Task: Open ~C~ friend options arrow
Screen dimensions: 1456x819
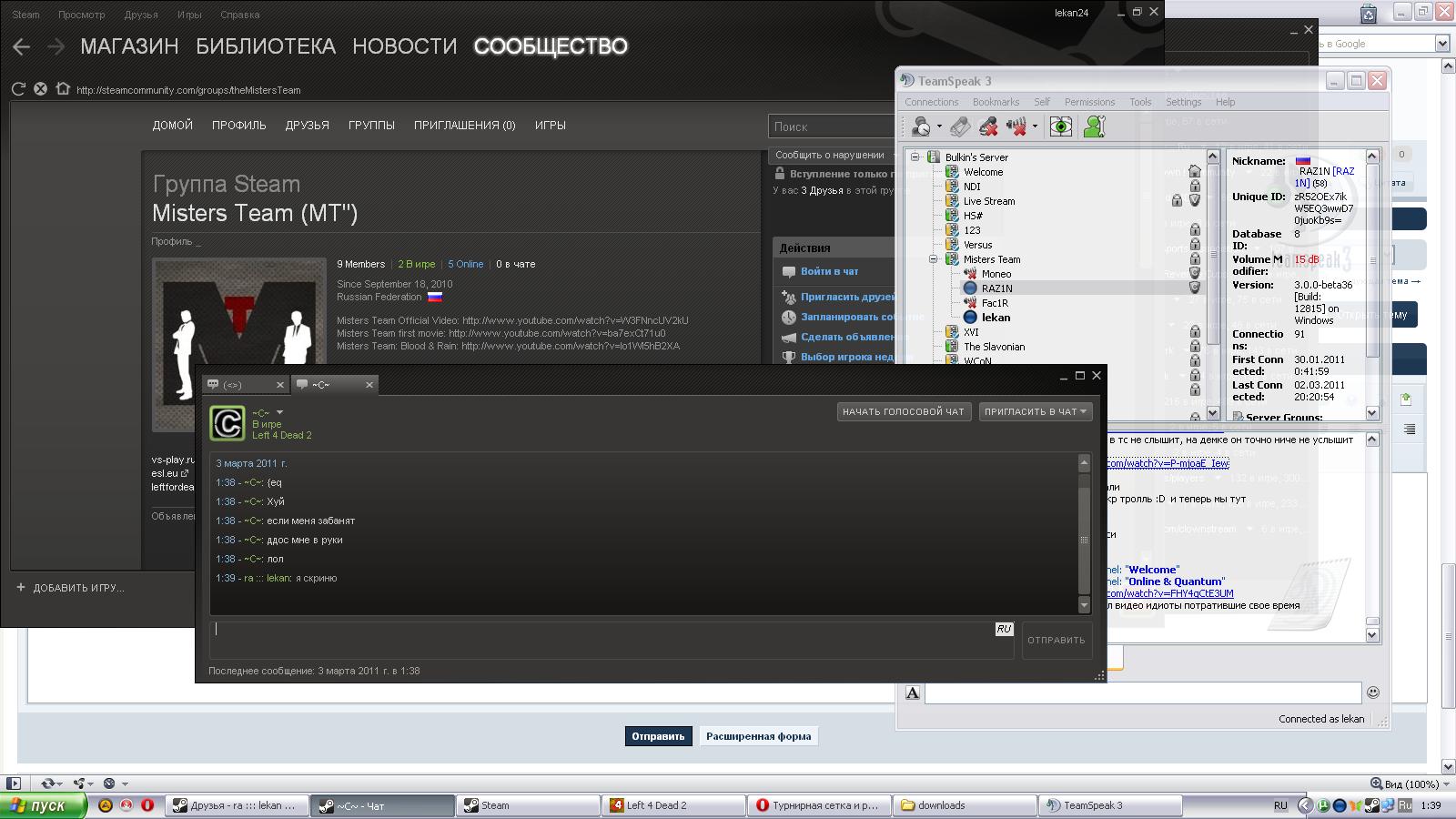Action: (279, 413)
